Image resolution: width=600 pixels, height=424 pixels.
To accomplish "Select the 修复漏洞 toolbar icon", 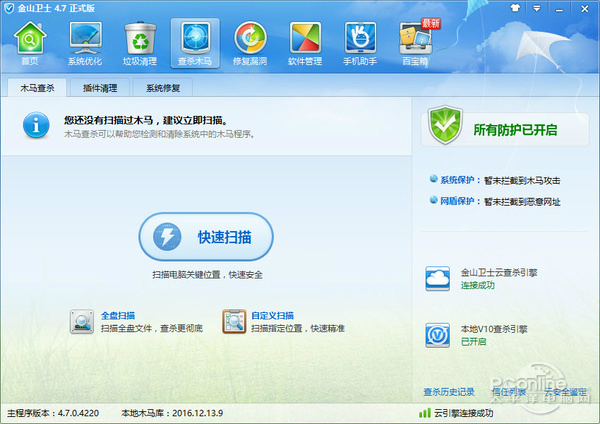I will pyautogui.click(x=250, y=43).
